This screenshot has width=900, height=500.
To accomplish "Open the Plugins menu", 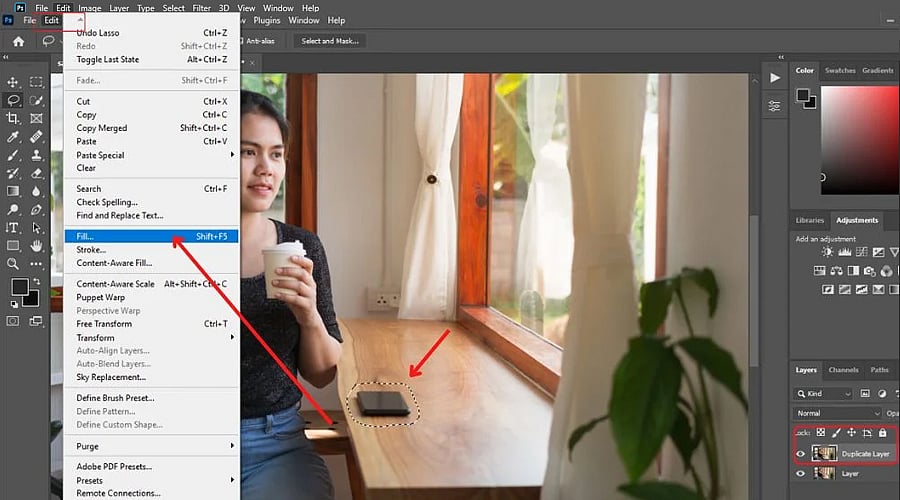I will coord(266,20).
